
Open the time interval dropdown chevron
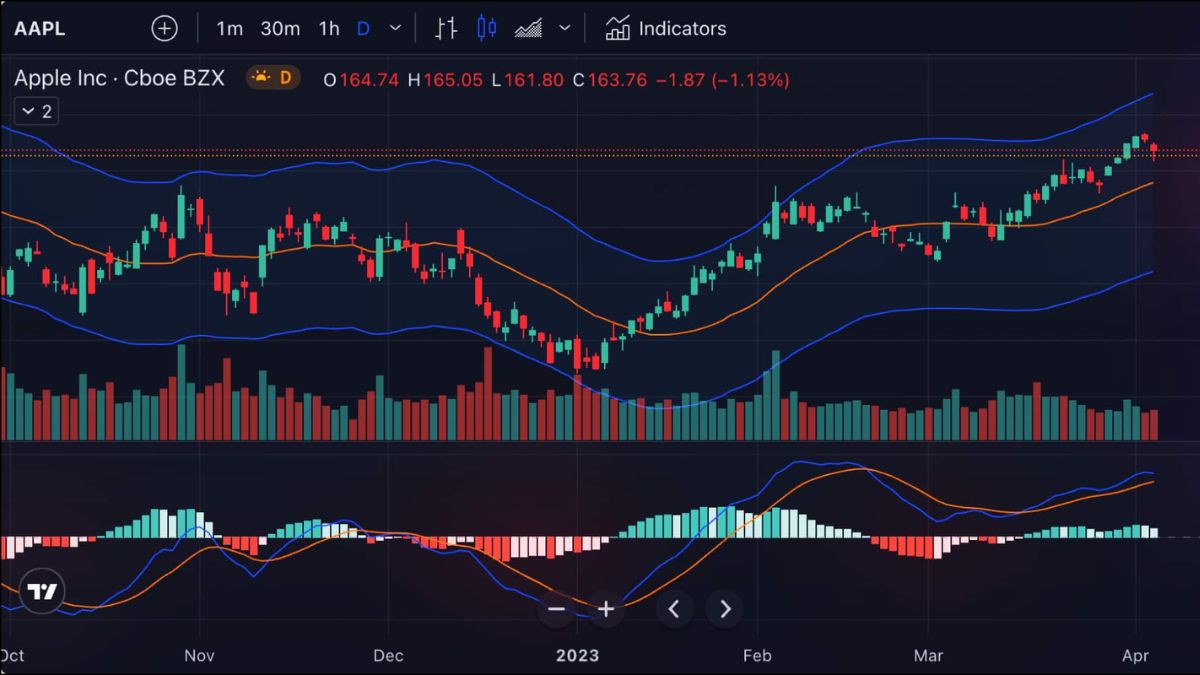(396, 28)
